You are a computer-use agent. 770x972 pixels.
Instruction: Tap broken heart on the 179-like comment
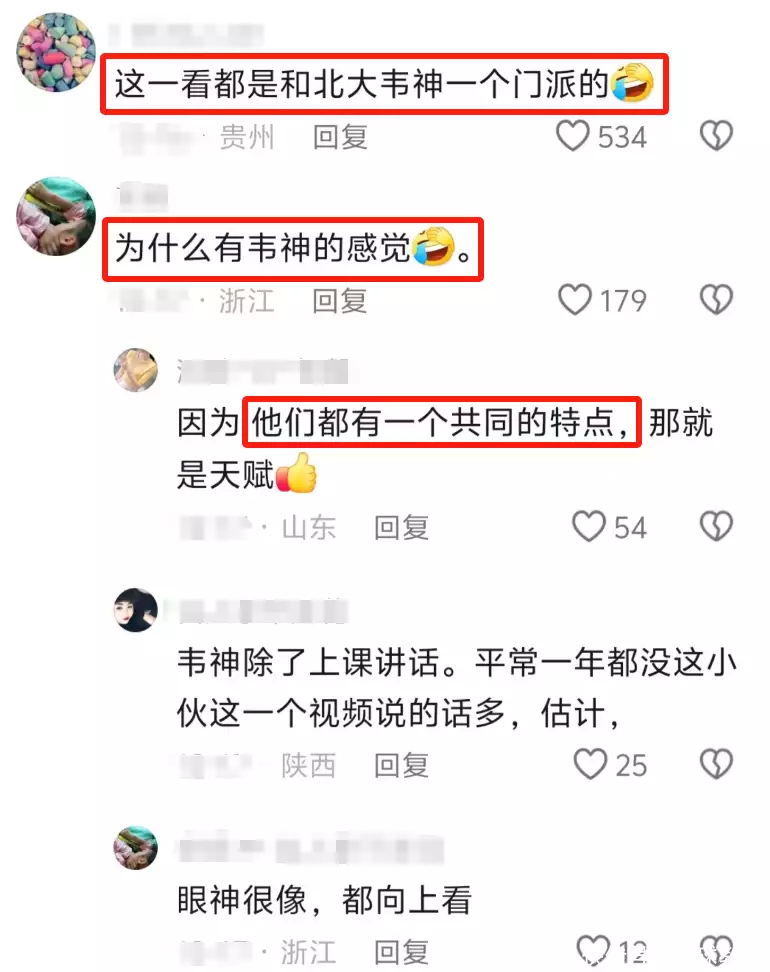(716, 299)
